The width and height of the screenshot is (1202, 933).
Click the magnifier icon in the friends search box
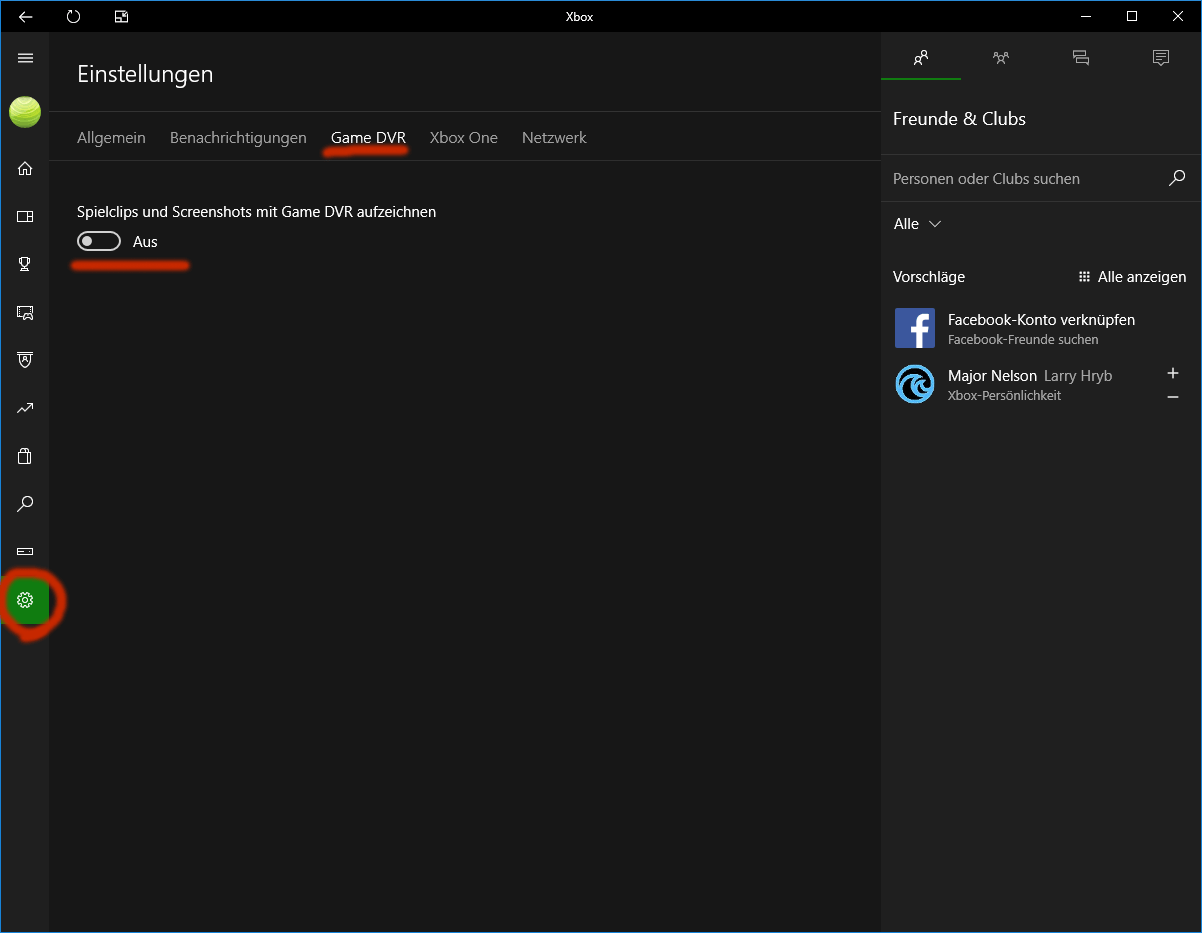click(x=1177, y=178)
